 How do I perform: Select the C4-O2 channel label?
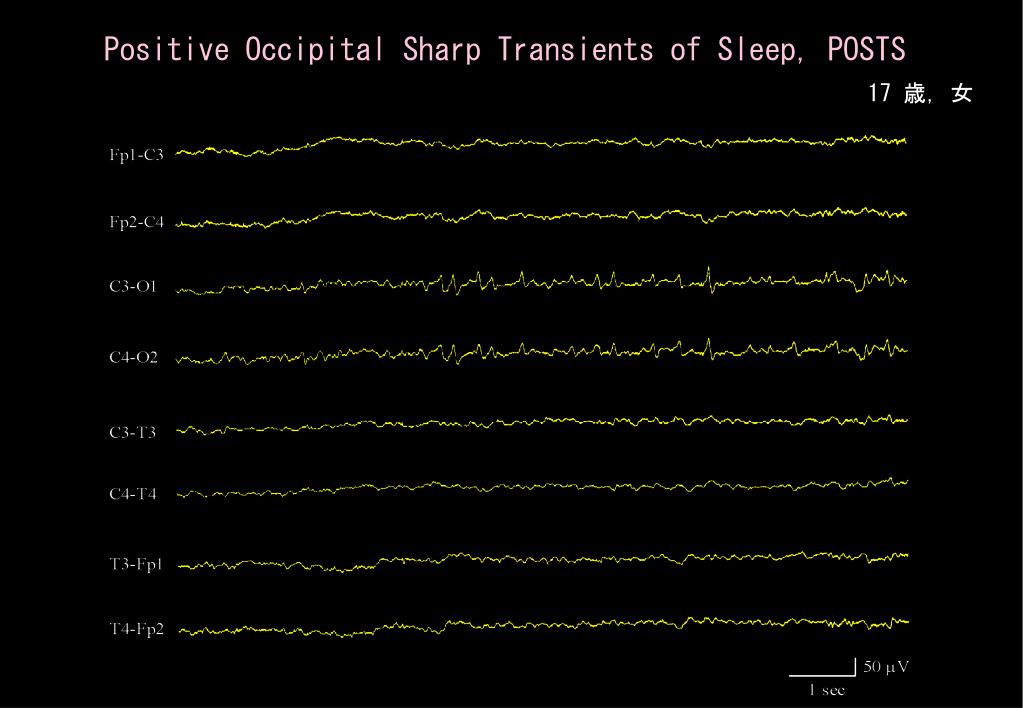(x=133, y=358)
